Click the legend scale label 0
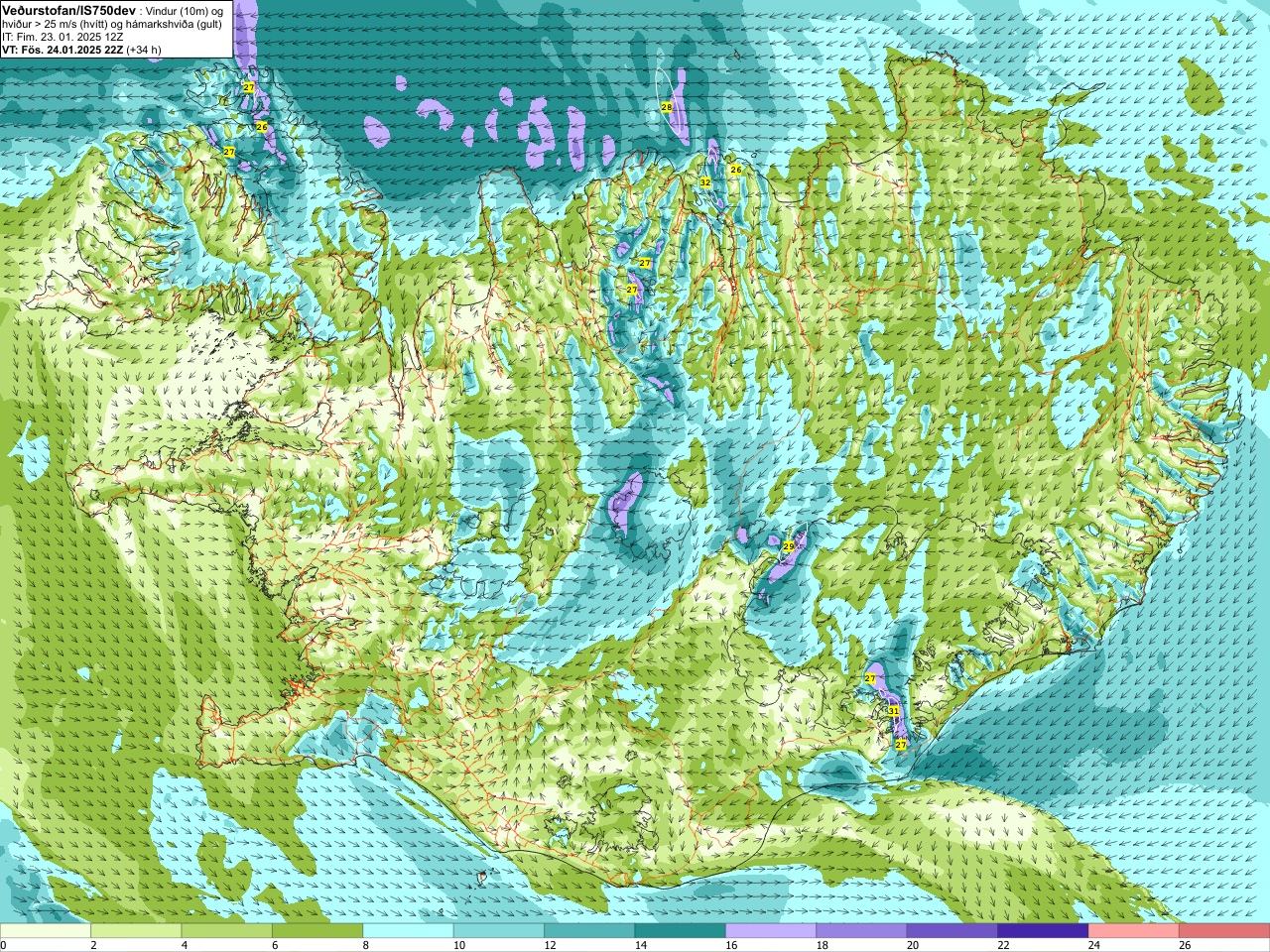 [4, 946]
